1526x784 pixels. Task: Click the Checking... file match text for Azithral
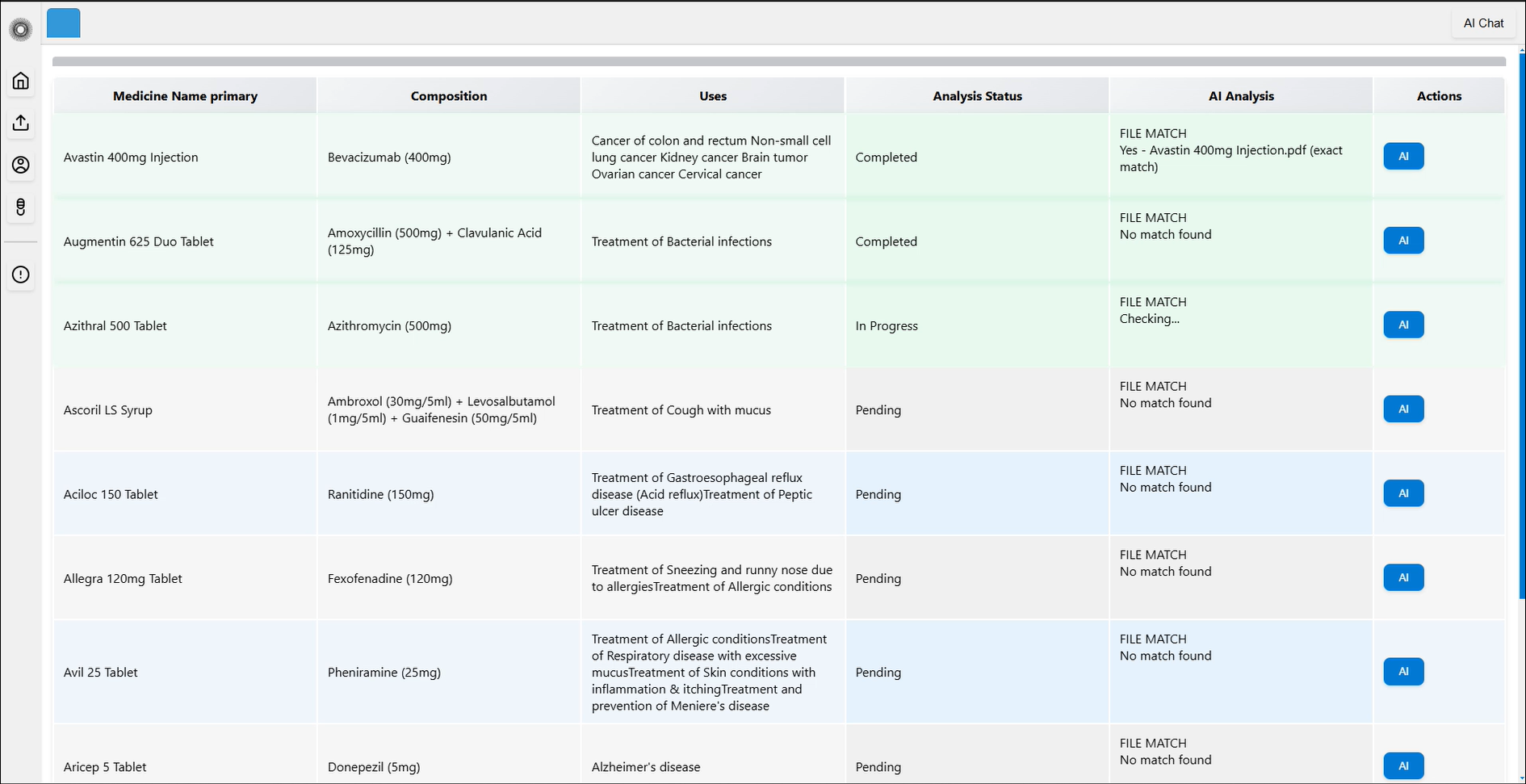click(1150, 319)
